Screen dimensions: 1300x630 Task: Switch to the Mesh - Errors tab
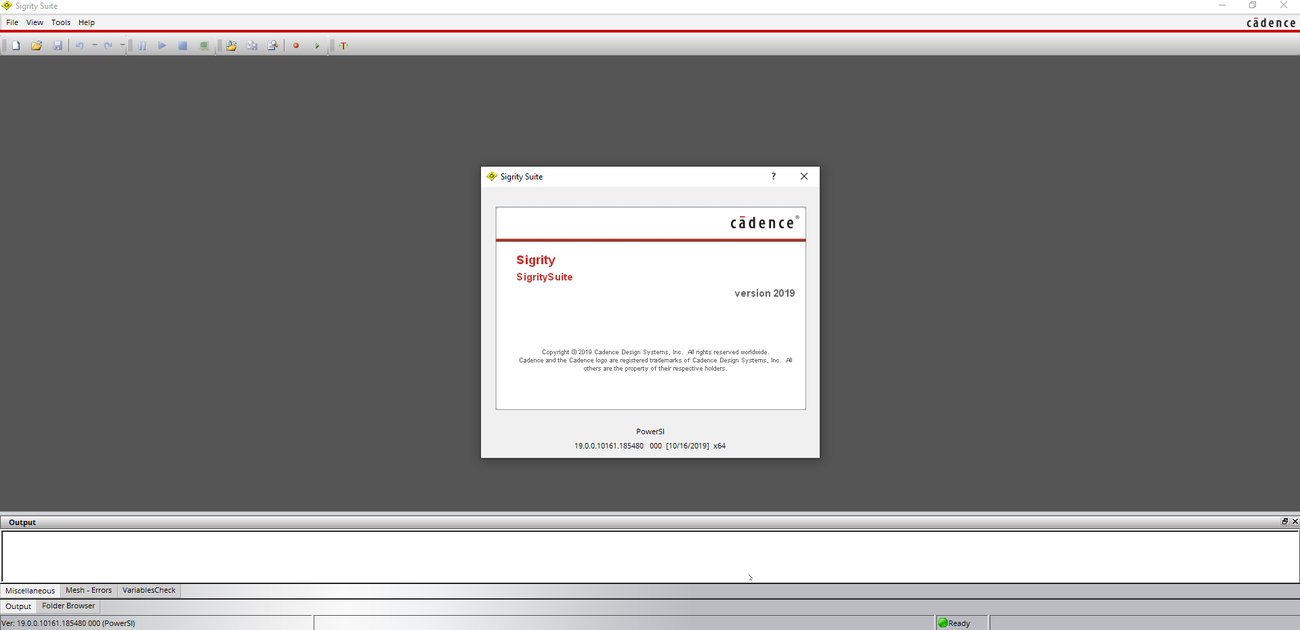89,591
